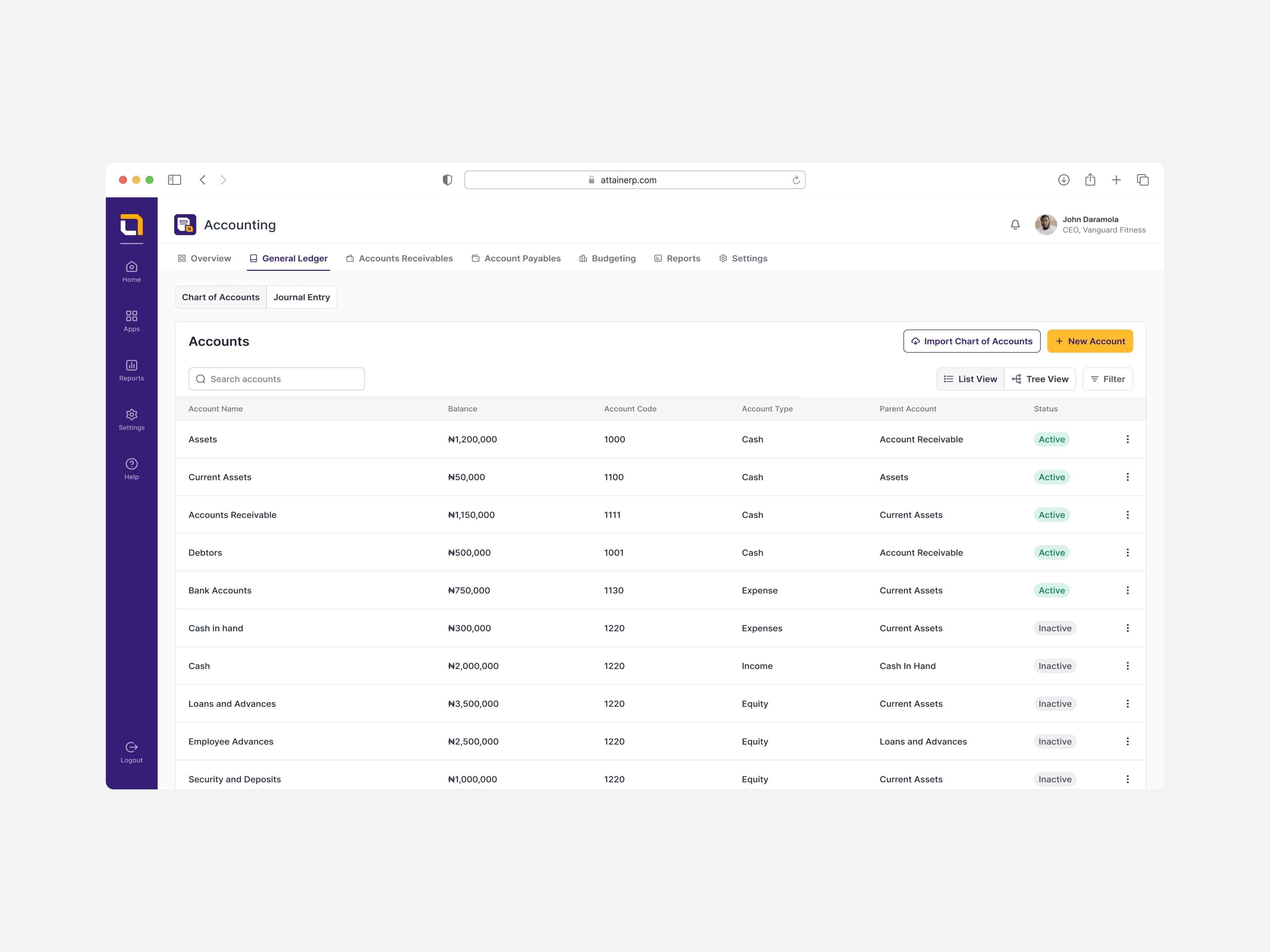Viewport: 1270px width, 952px height.
Task: Click Import Chart of Accounts
Action: pyautogui.click(x=971, y=341)
